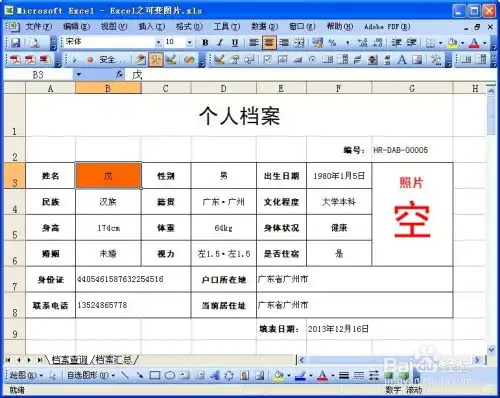Click the first-sheet tab navigation button
The image size is (500, 398).
click(8, 360)
